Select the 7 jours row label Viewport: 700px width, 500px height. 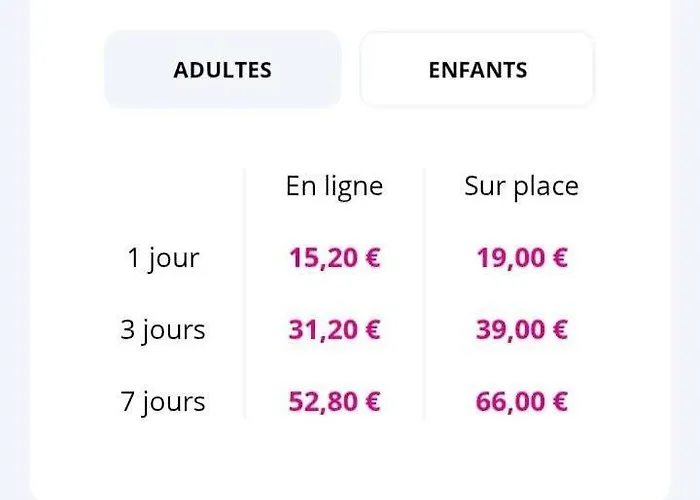[163, 402]
